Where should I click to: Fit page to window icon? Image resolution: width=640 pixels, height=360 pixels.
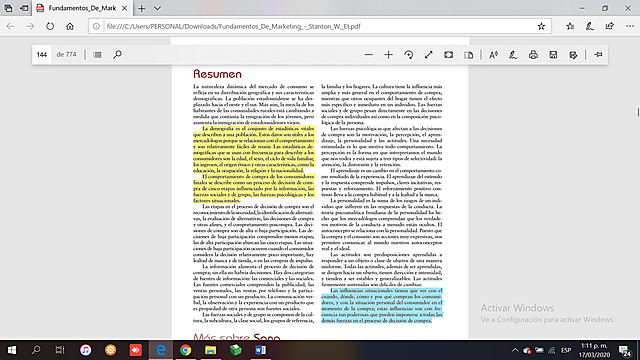(x=449, y=55)
